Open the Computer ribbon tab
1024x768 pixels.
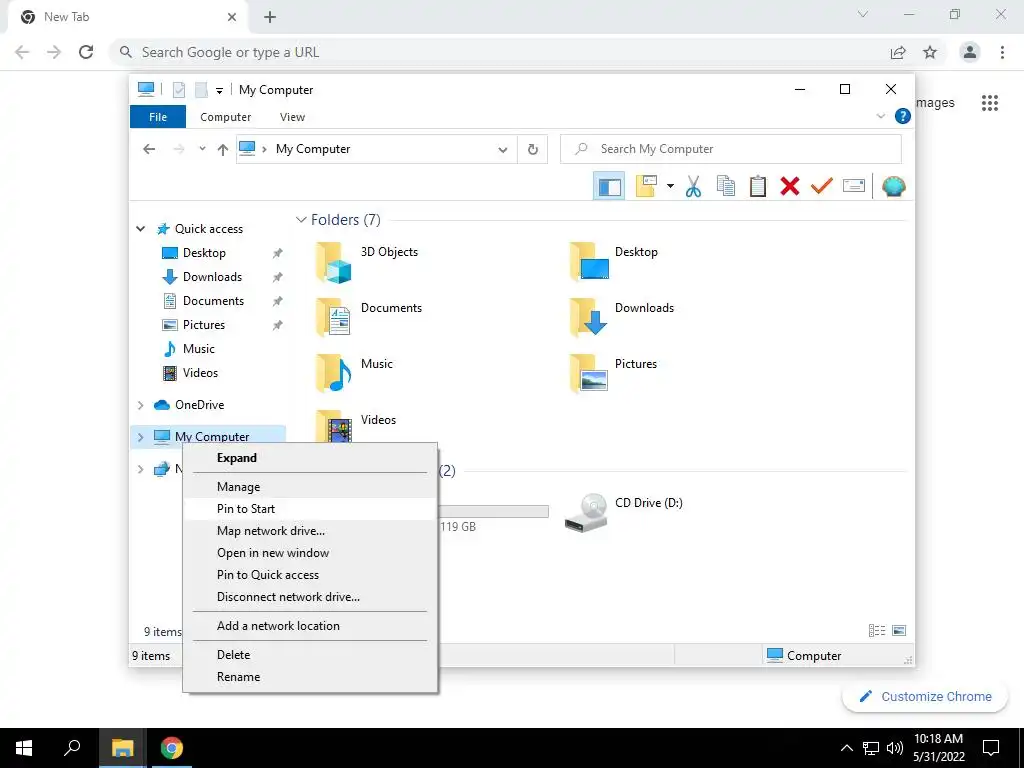(x=225, y=117)
